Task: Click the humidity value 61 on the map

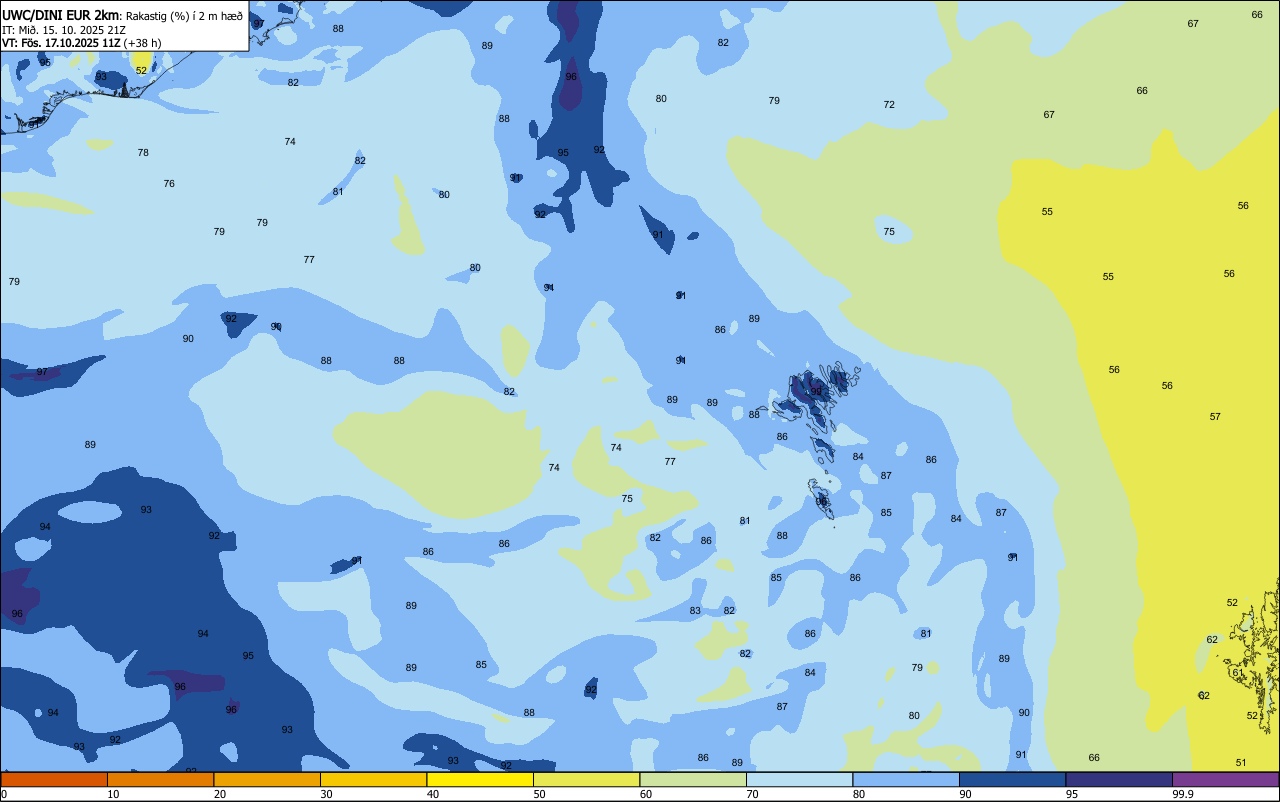Action: [1237, 672]
